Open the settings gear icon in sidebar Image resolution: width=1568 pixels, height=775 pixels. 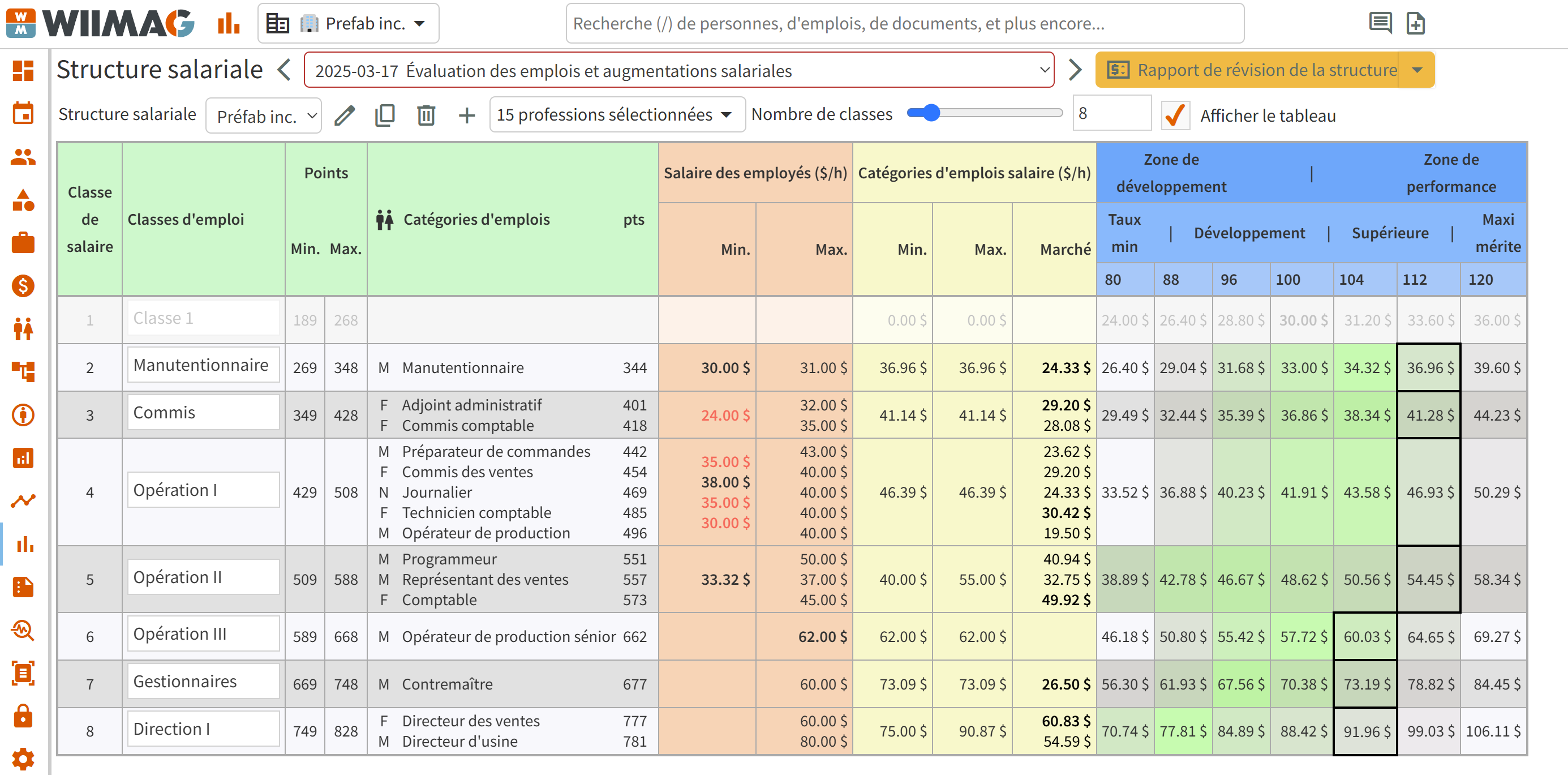[x=23, y=759]
